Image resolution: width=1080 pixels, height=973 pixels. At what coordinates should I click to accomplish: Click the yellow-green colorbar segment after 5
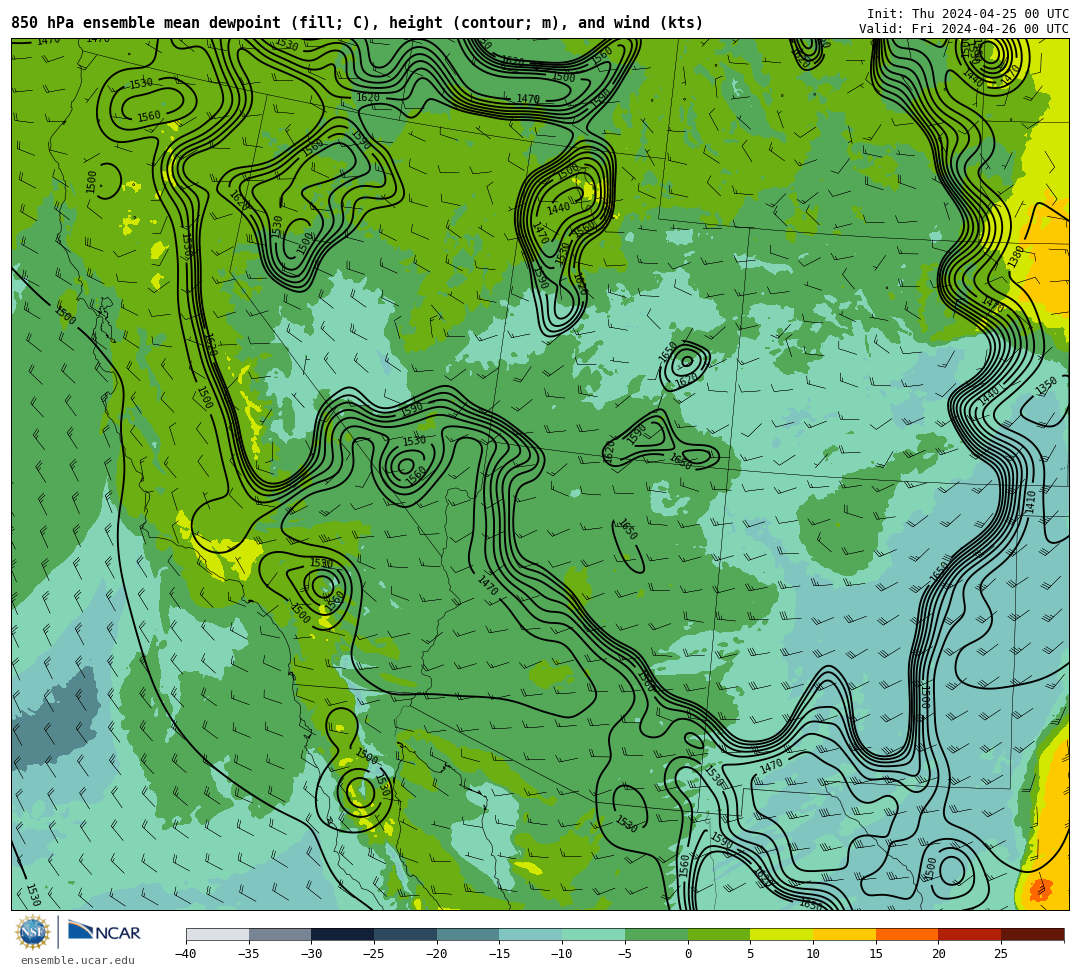coord(782,934)
